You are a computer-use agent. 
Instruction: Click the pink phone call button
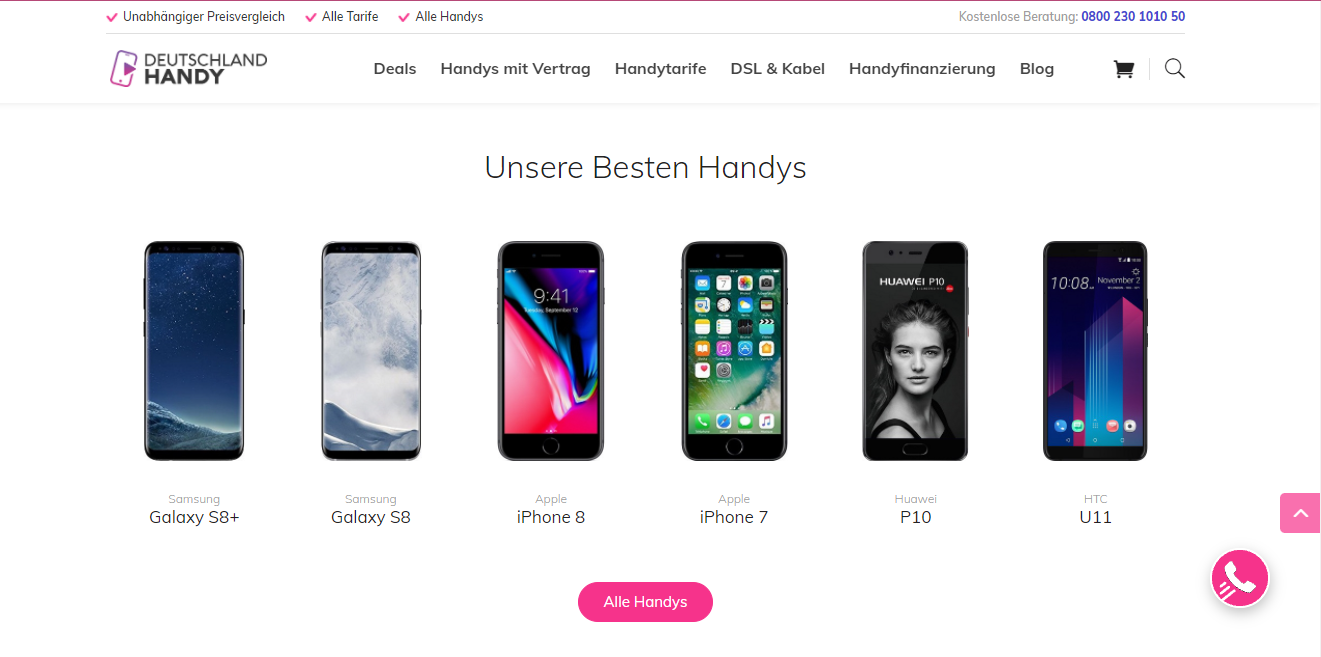tap(1240, 578)
